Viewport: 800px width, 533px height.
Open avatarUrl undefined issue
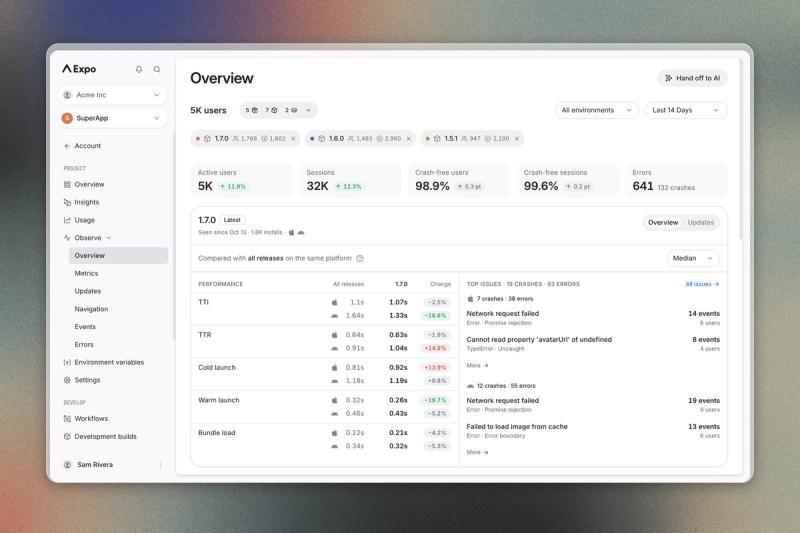click(x=593, y=344)
